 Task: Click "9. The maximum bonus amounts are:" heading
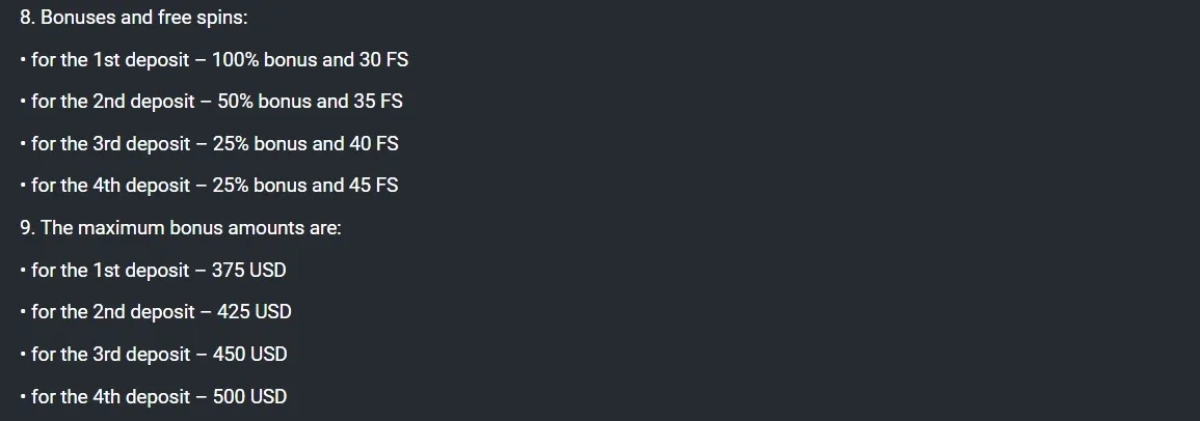181,228
